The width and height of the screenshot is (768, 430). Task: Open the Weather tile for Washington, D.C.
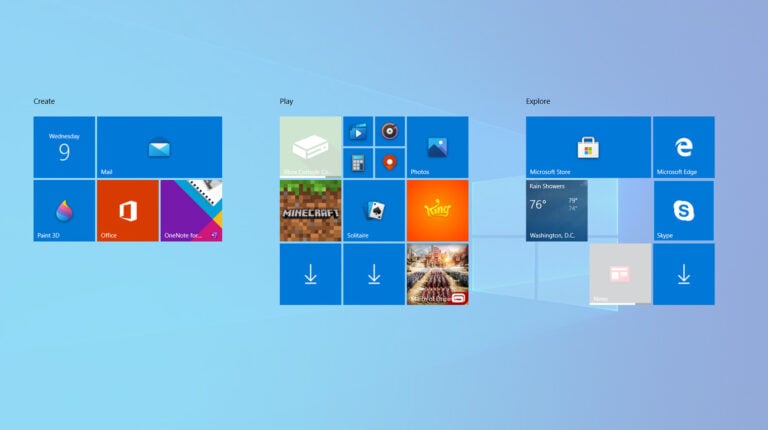click(557, 211)
